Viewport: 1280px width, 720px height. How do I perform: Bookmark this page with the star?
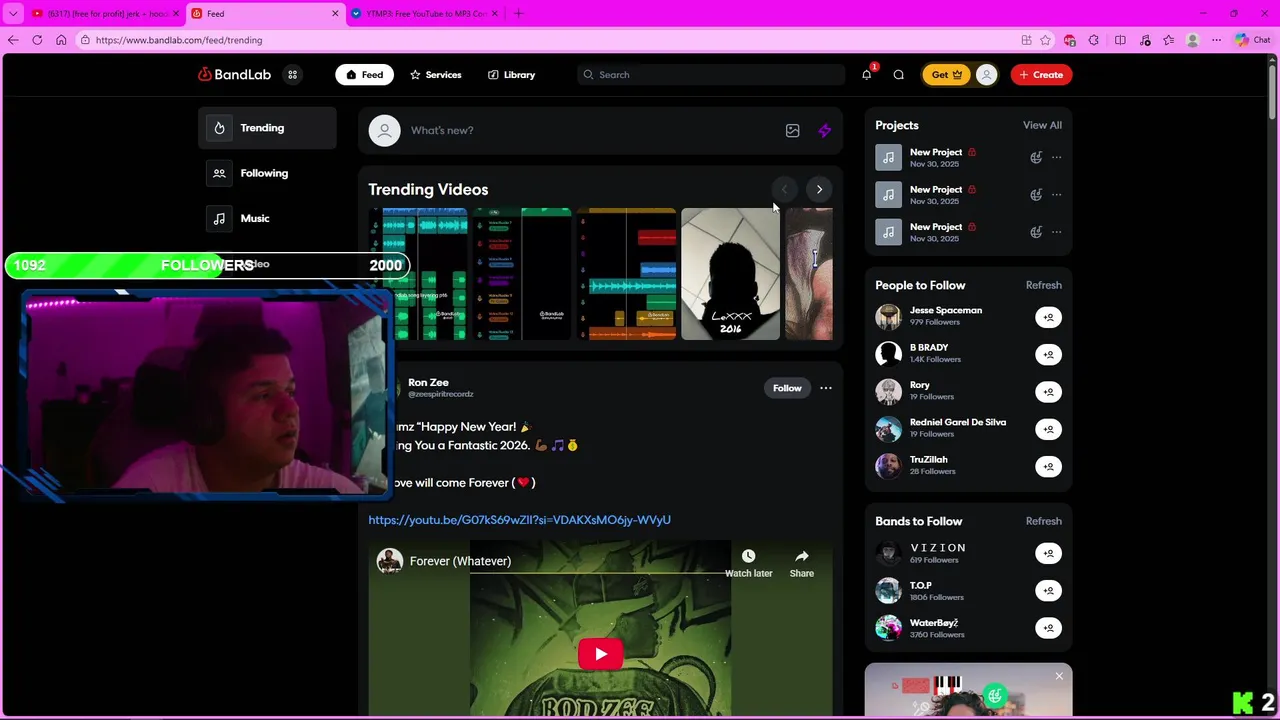click(x=1045, y=40)
